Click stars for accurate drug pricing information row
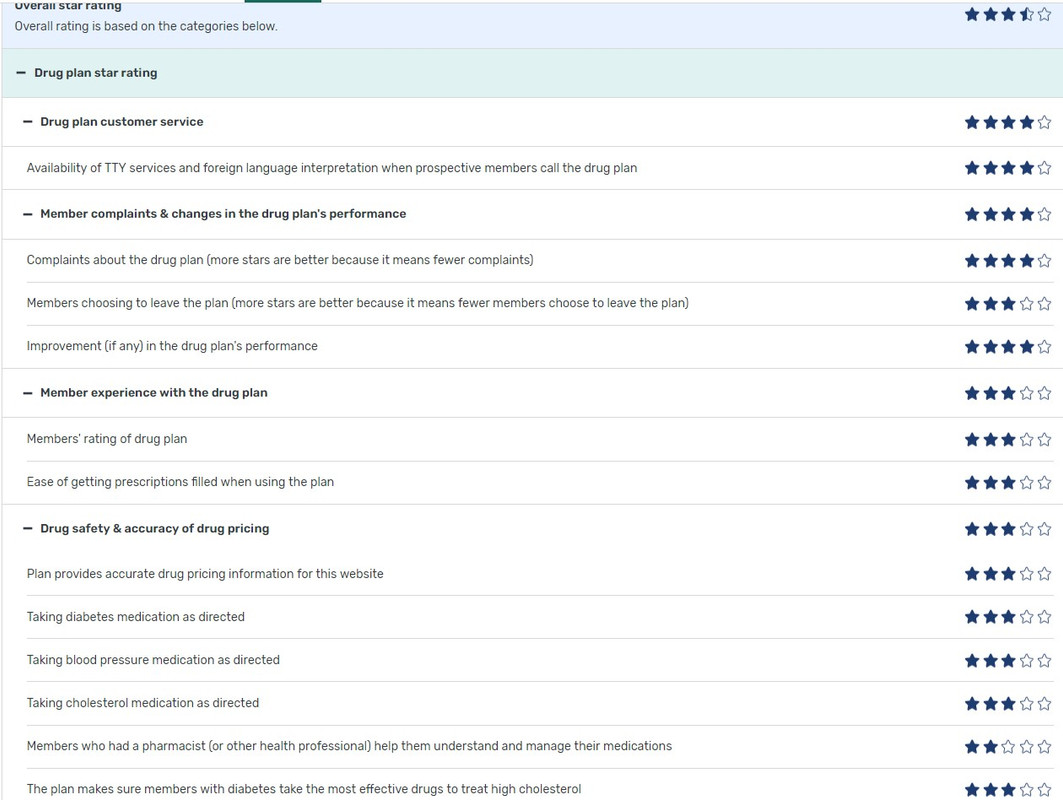1063x800 pixels. pyautogui.click(x=1007, y=574)
